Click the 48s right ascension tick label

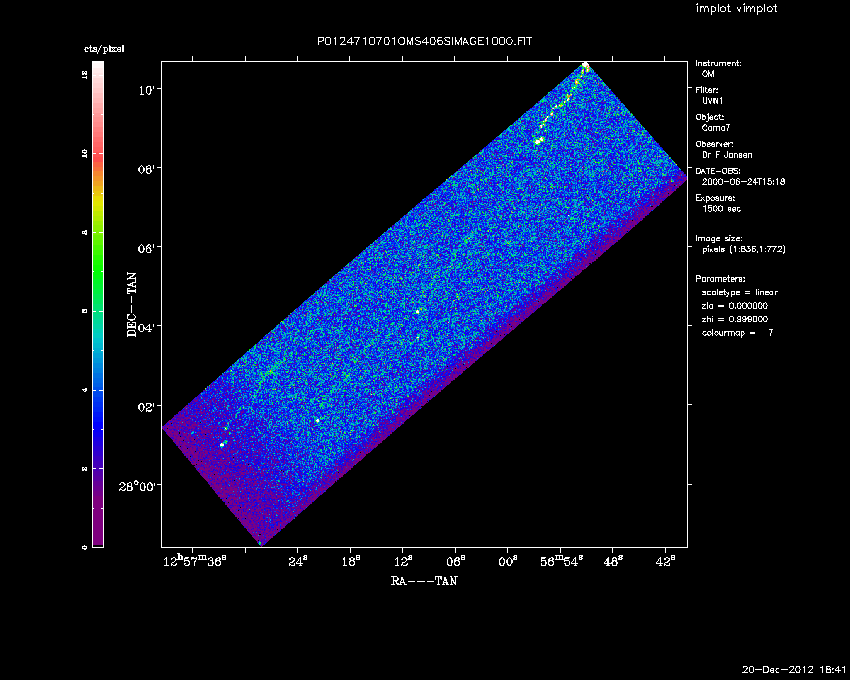pos(613,561)
